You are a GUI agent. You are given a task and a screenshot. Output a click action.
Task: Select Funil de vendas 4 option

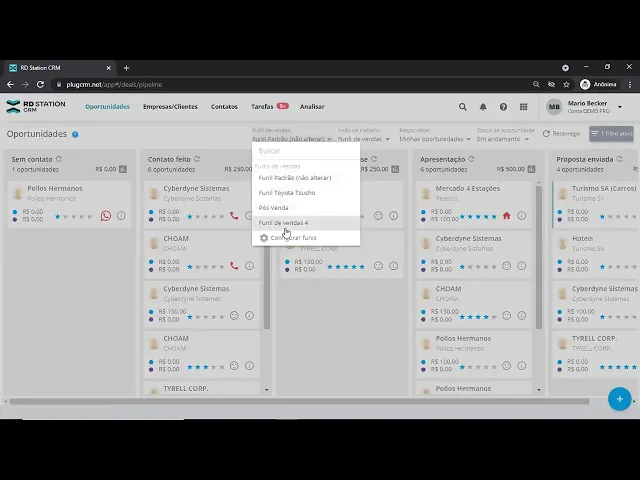(x=306, y=223)
